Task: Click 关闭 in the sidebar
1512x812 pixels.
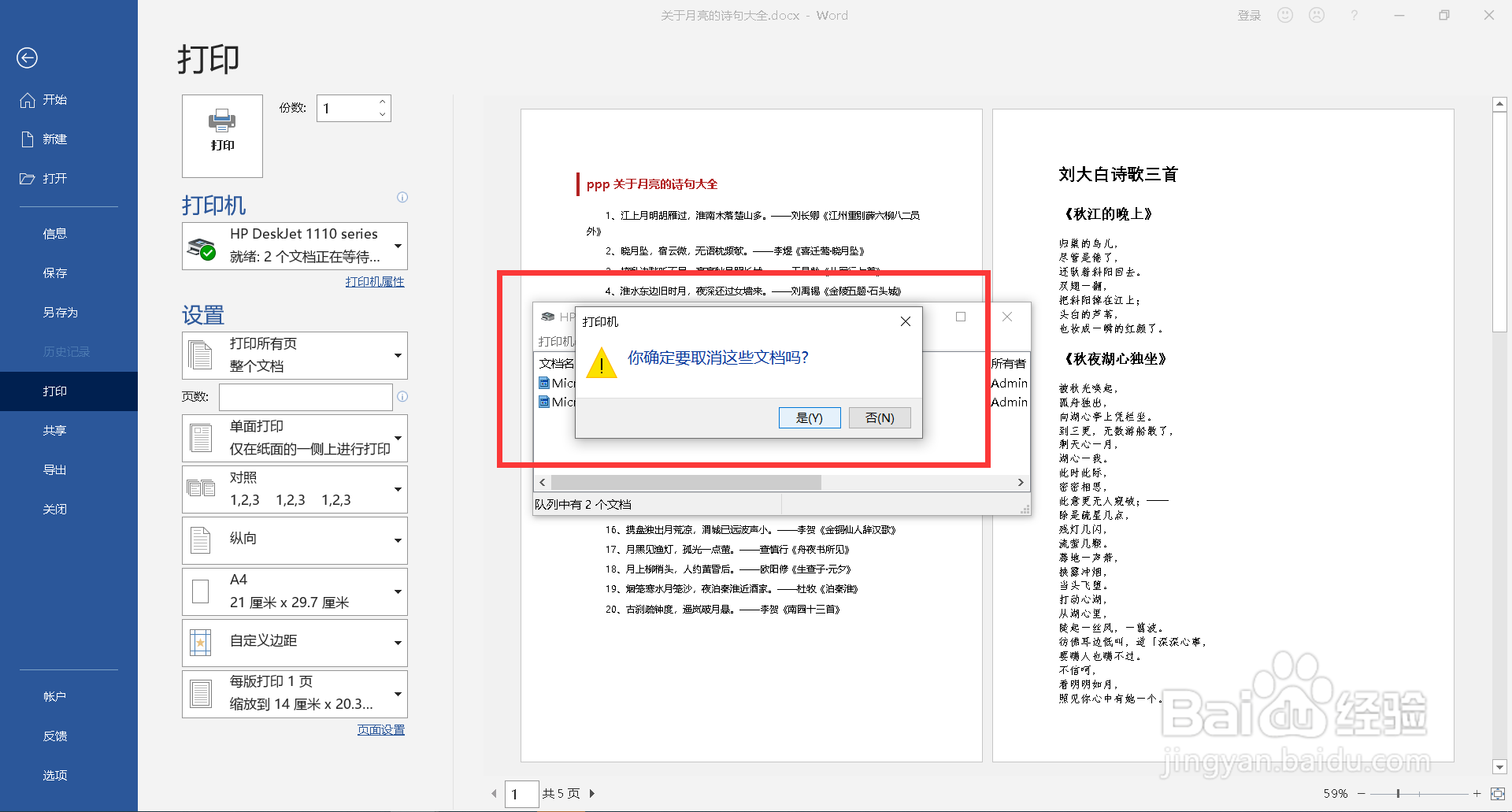Action: click(x=55, y=510)
